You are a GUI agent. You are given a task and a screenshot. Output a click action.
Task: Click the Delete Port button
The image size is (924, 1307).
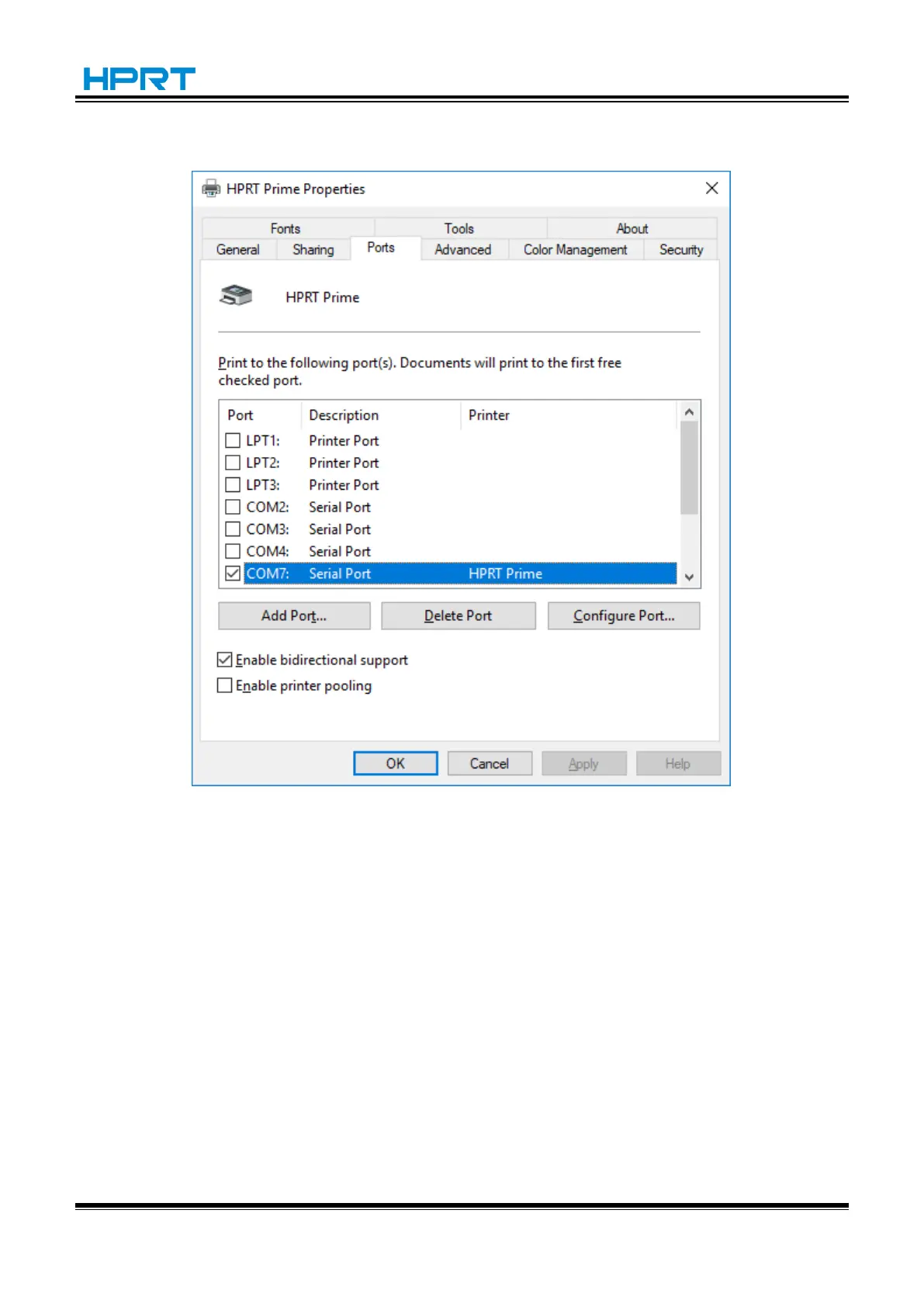(x=459, y=615)
